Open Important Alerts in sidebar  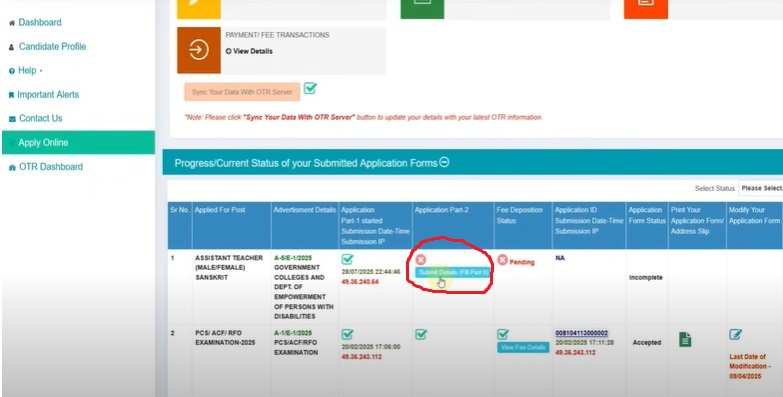tap(48, 94)
